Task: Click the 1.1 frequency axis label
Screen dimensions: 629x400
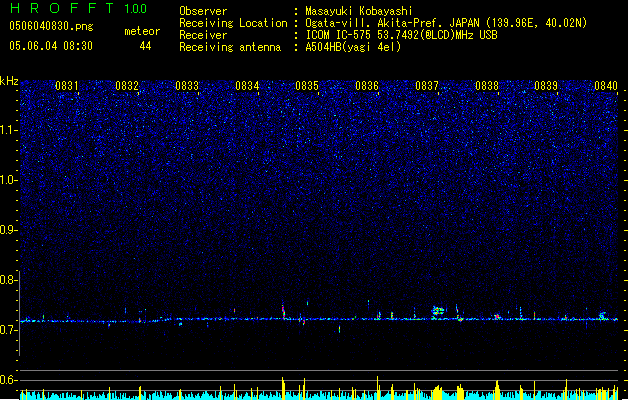Action: tap(9, 130)
